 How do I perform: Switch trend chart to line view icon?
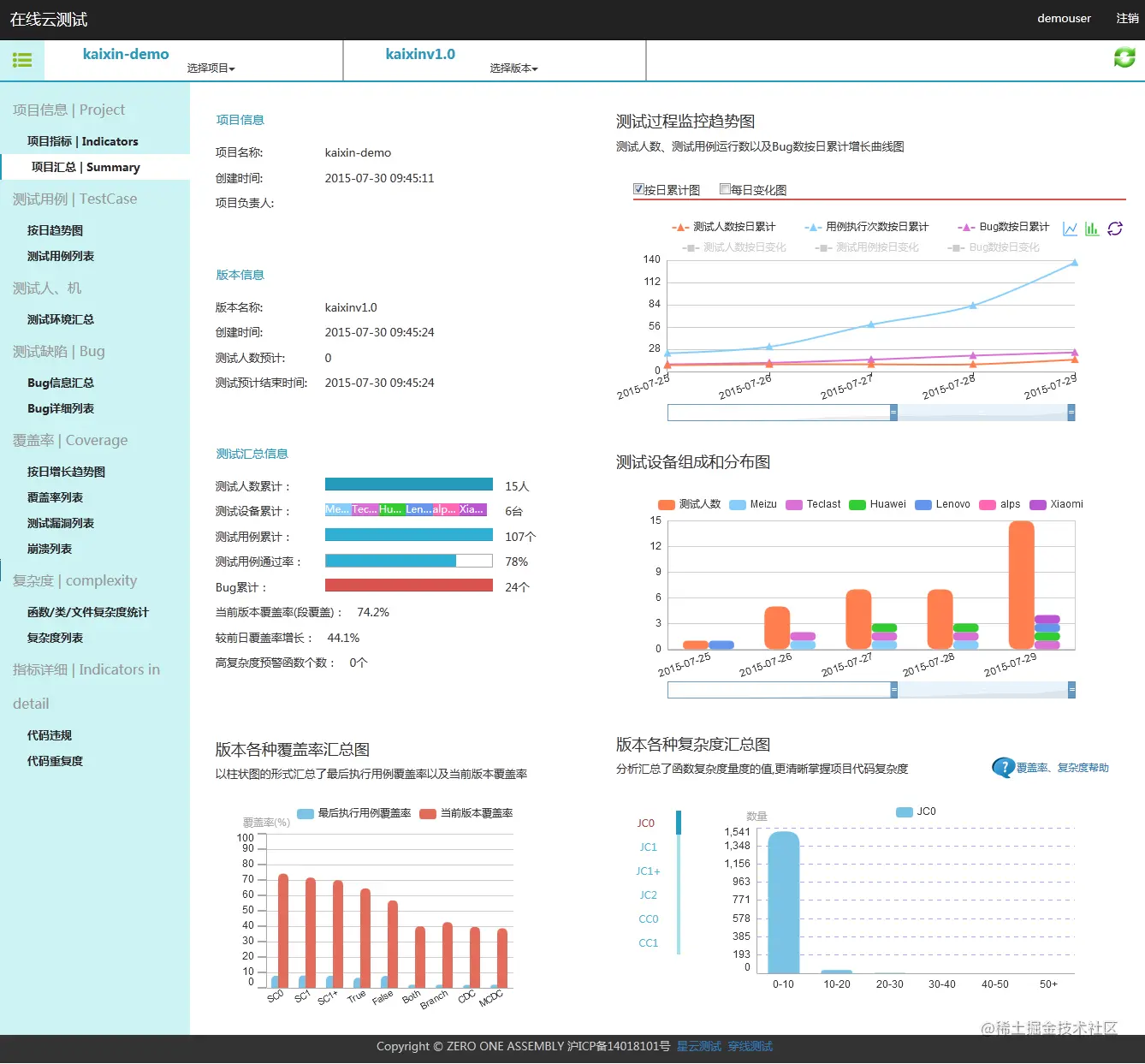(x=1070, y=229)
